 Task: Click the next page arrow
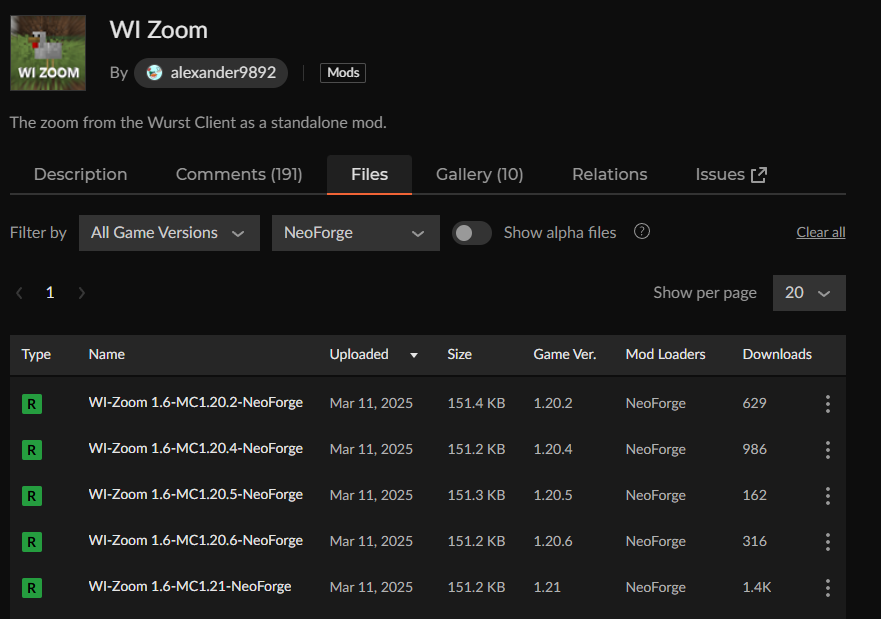pos(82,293)
